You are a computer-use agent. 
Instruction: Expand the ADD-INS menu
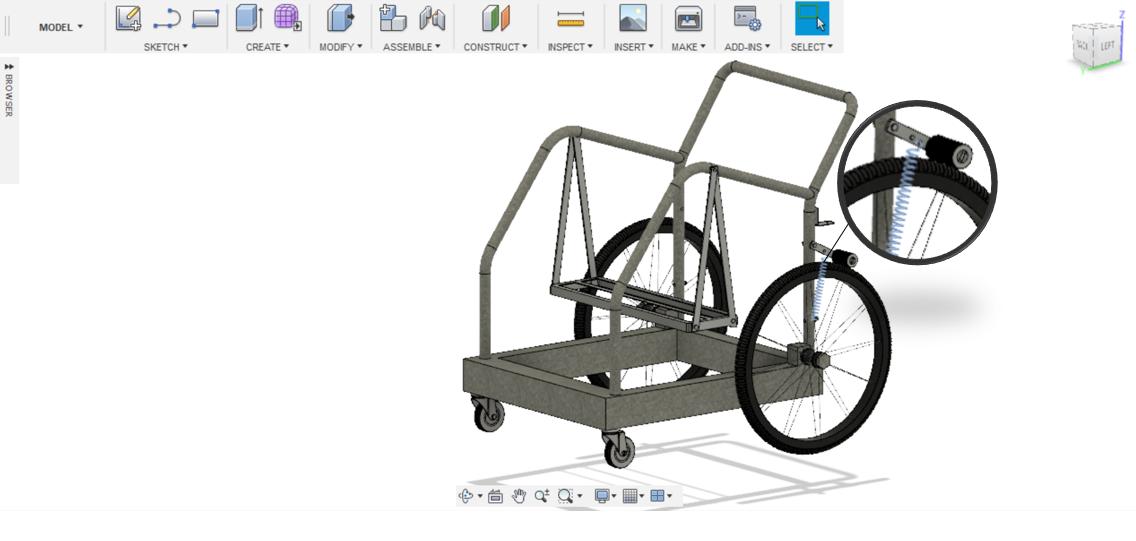748,47
